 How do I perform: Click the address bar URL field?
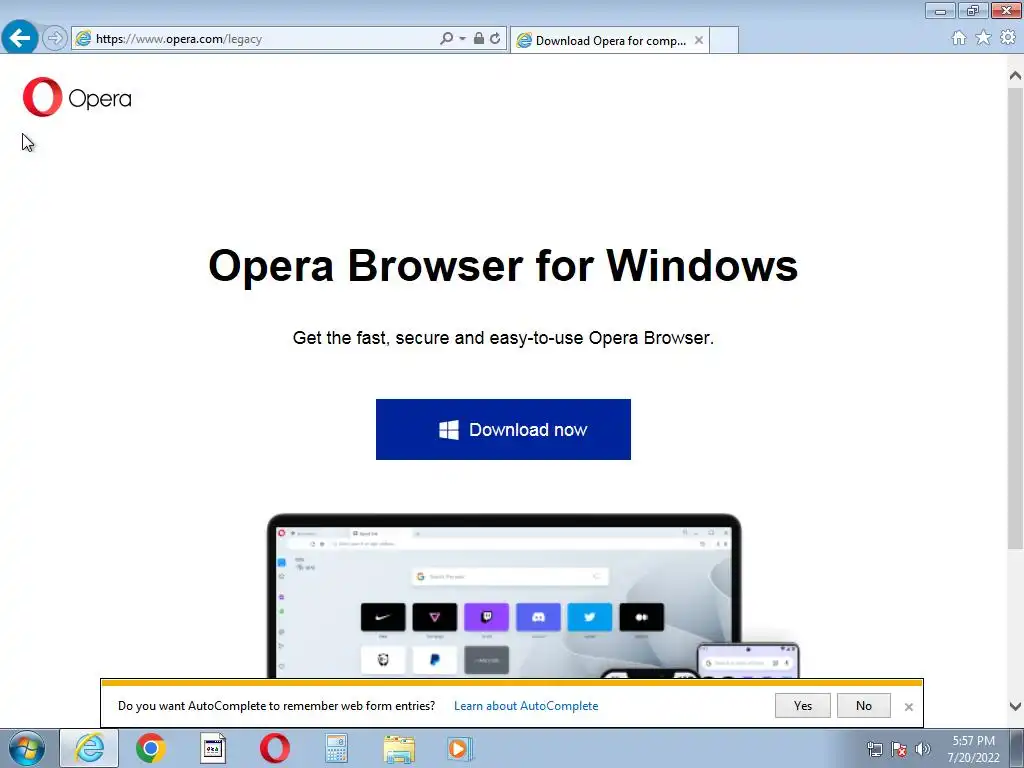click(255, 39)
